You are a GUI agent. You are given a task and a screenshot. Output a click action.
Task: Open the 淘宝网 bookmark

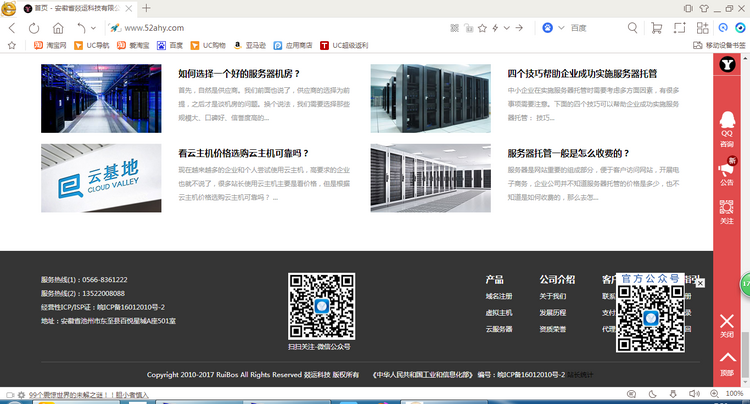tap(50, 45)
